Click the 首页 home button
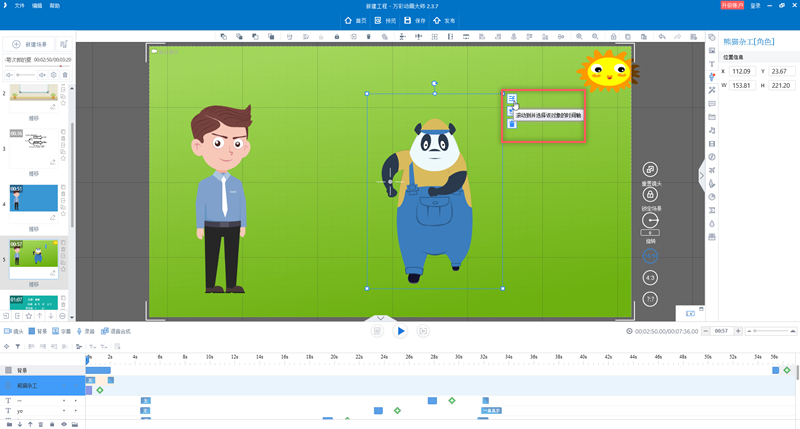800x429 pixels. (x=356, y=20)
